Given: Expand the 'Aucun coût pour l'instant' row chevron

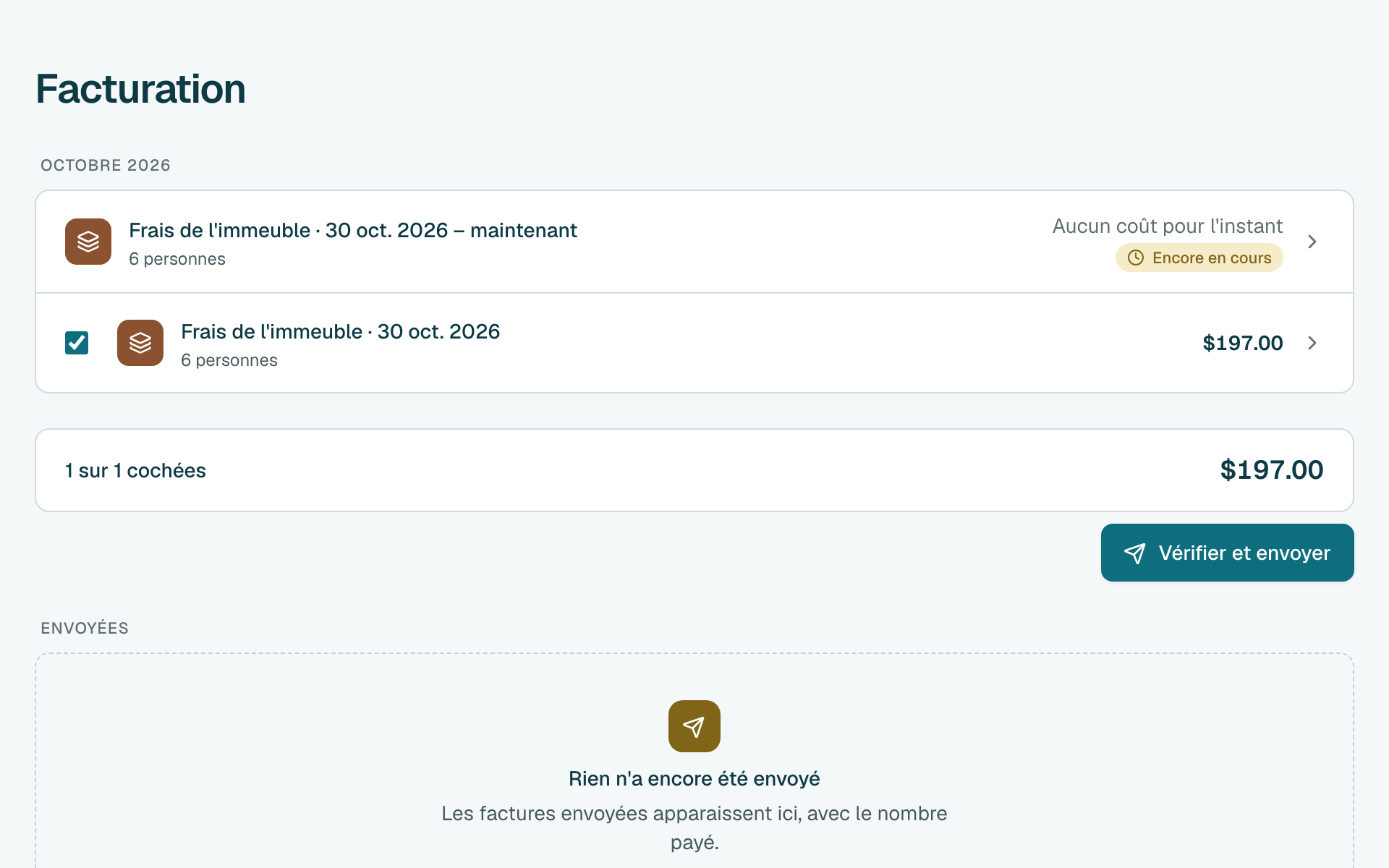Looking at the screenshot, I should click(1312, 242).
